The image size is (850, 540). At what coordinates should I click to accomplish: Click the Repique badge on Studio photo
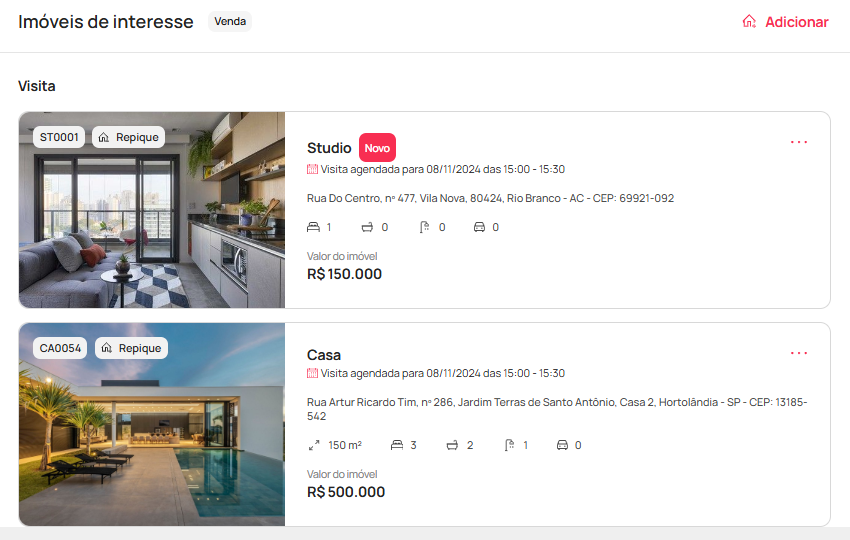pyautogui.click(x=128, y=137)
